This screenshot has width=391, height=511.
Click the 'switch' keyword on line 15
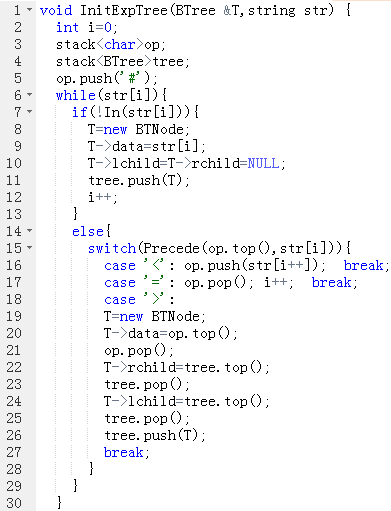(x=112, y=248)
